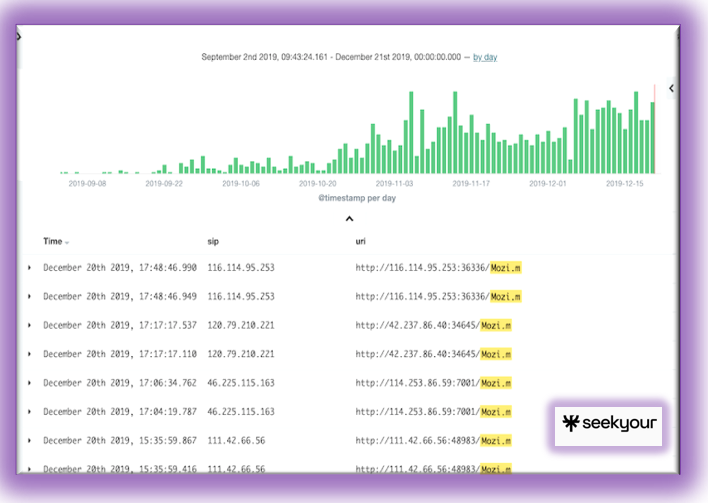Click the 2019-11-17 axis label
The height and width of the screenshot is (503, 708).
471,184
